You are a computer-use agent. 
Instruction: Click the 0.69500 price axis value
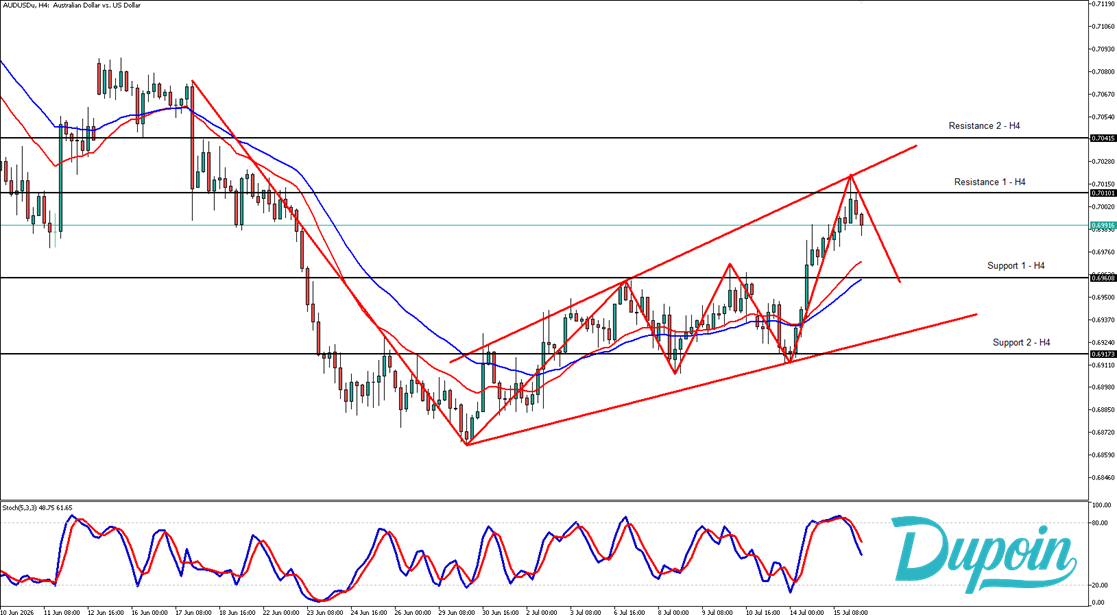click(x=1105, y=297)
